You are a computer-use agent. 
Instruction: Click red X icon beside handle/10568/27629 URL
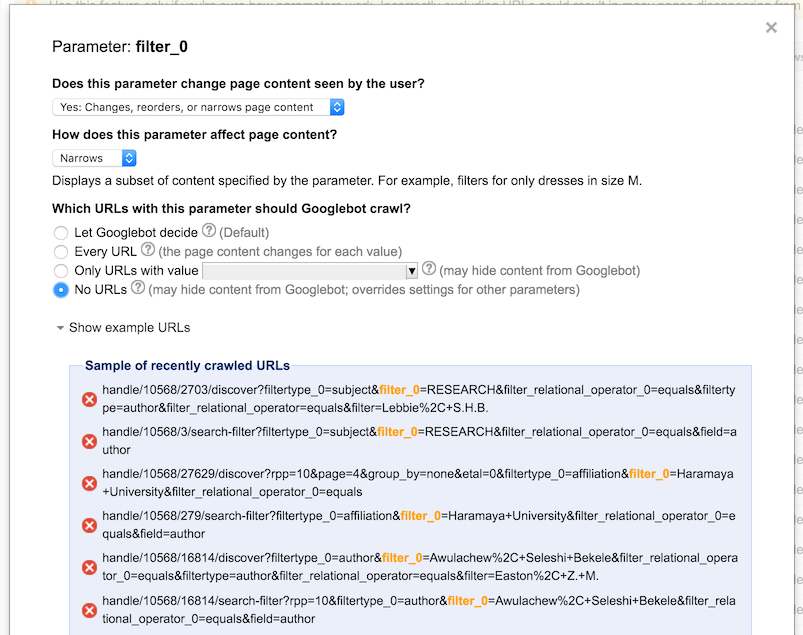pos(90,483)
